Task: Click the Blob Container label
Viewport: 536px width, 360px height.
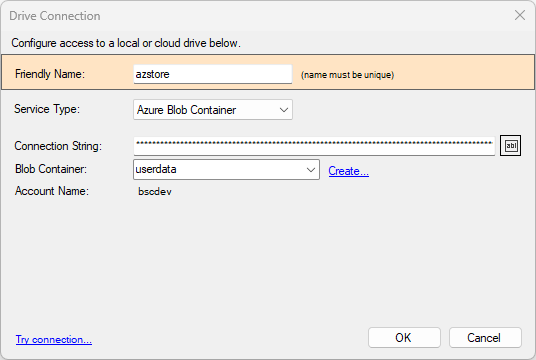Action: pos(51,169)
